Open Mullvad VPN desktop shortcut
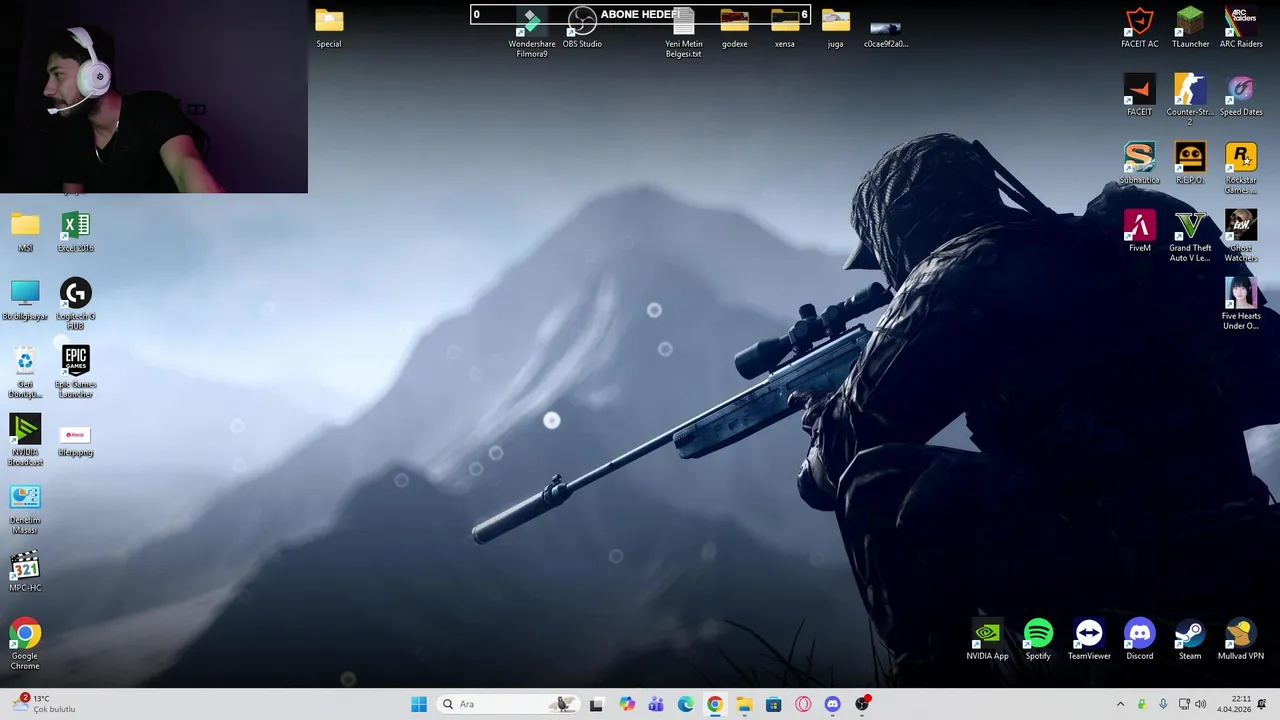The height and width of the screenshot is (720, 1280). pyautogui.click(x=1241, y=639)
